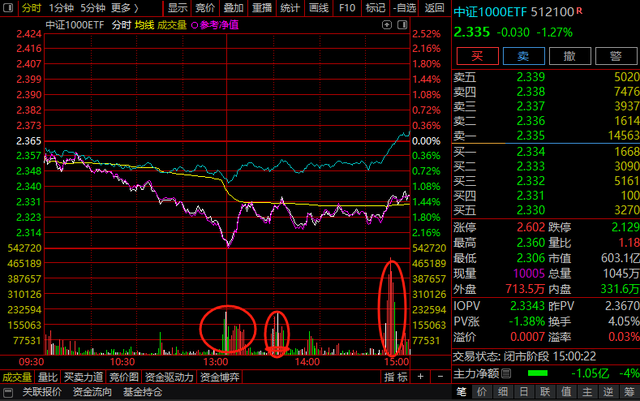Select the 买卖力道 indicator tab
The image size is (640, 401).
83,377
